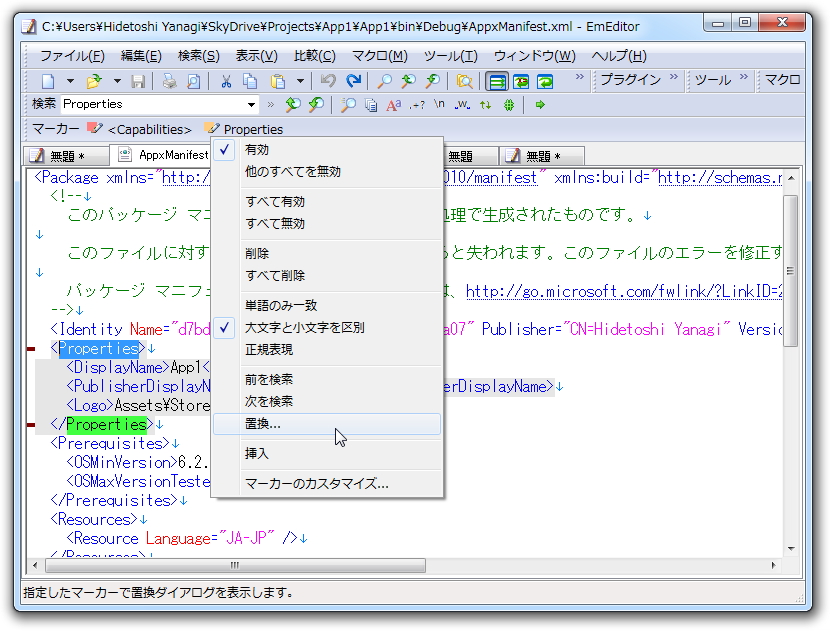Viewport: 830px width, 631px height.
Task: Click the incremental search magnifier icon
Action: (348, 105)
